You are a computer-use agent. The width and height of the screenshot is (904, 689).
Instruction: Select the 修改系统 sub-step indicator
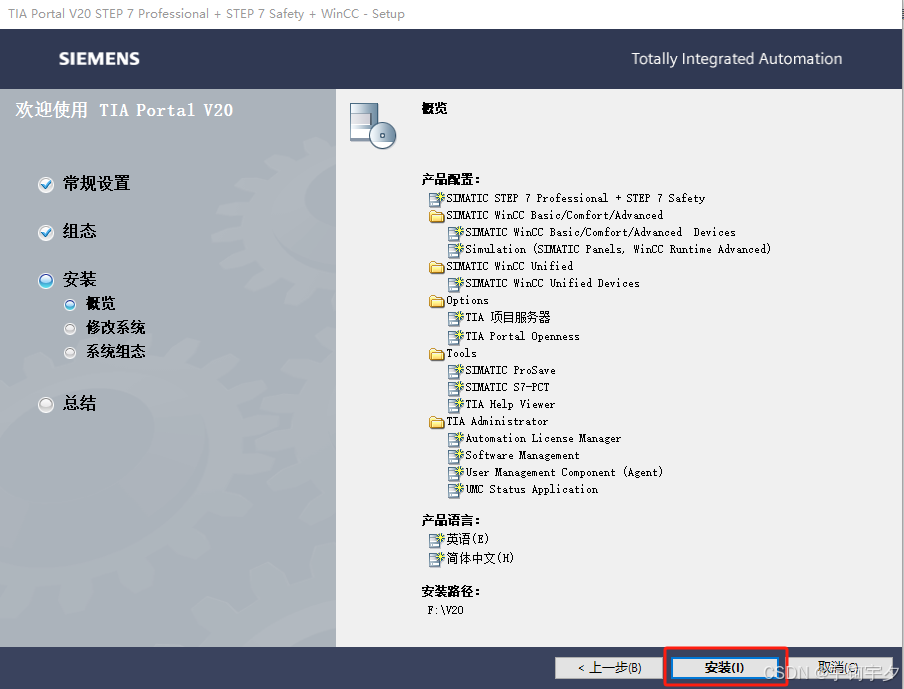[70, 329]
